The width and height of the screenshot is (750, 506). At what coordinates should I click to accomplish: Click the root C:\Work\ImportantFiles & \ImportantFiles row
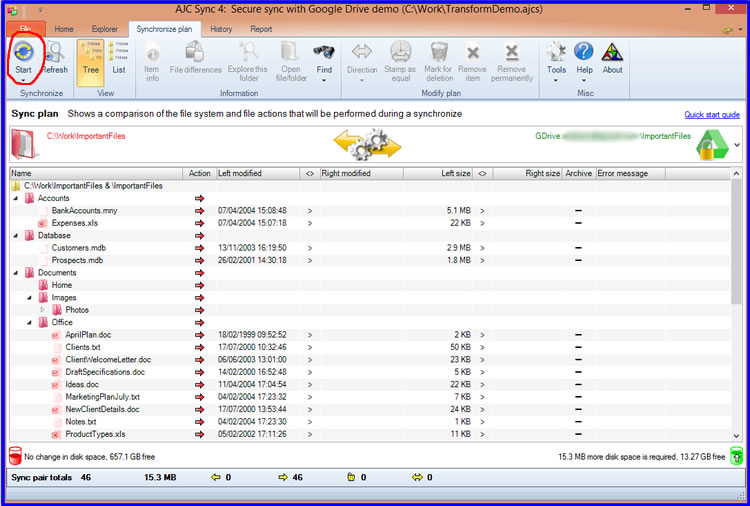point(369,186)
